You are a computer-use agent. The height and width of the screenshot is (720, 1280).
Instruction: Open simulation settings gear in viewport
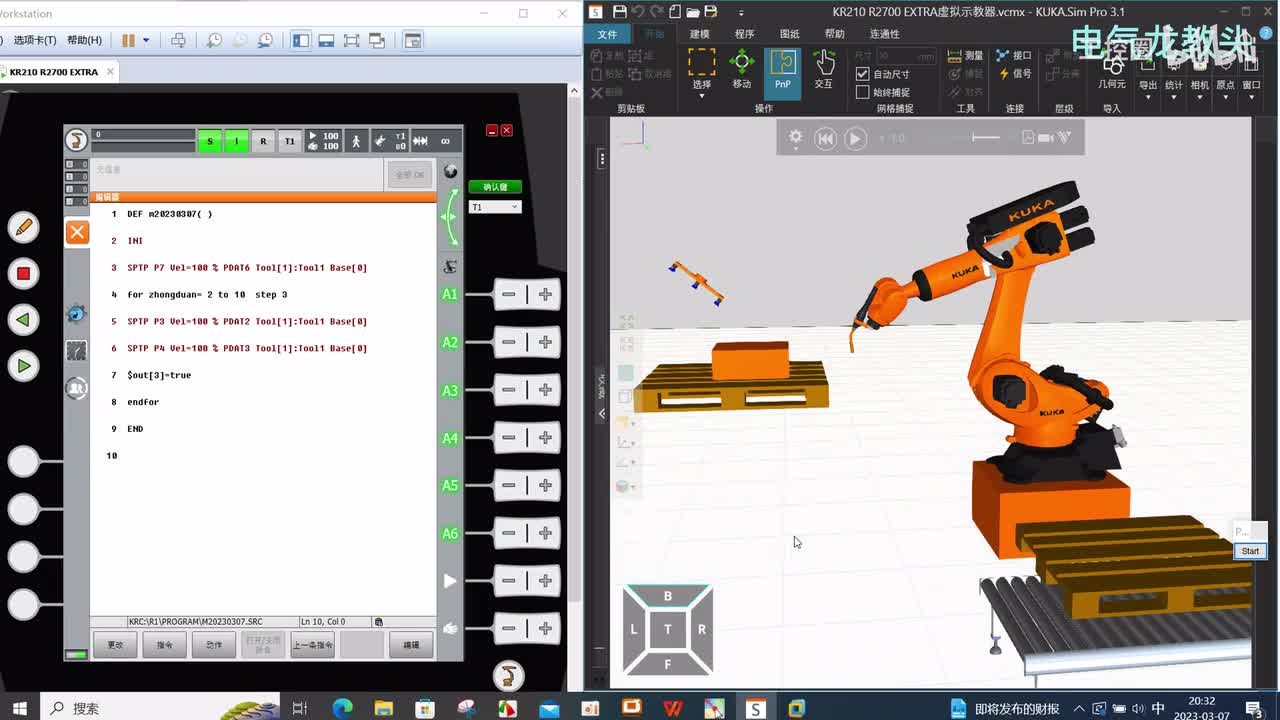(x=795, y=138)
